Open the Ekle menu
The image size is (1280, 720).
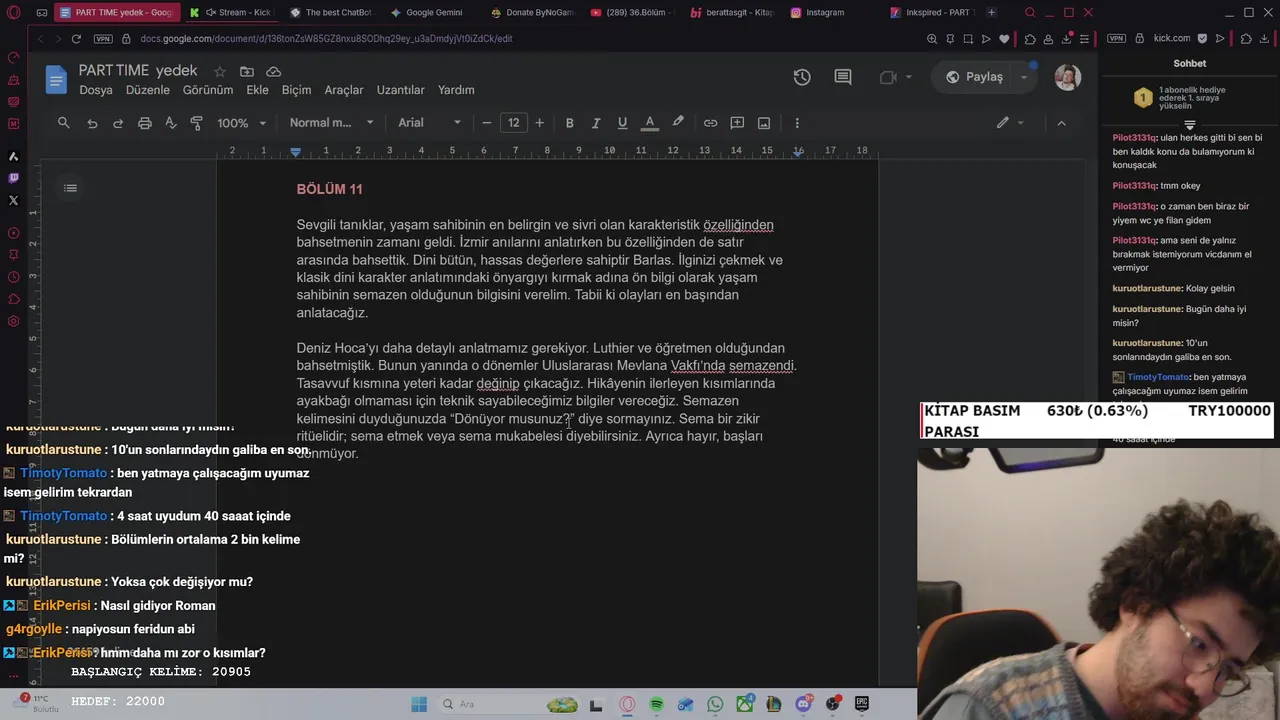coord(258,90)
